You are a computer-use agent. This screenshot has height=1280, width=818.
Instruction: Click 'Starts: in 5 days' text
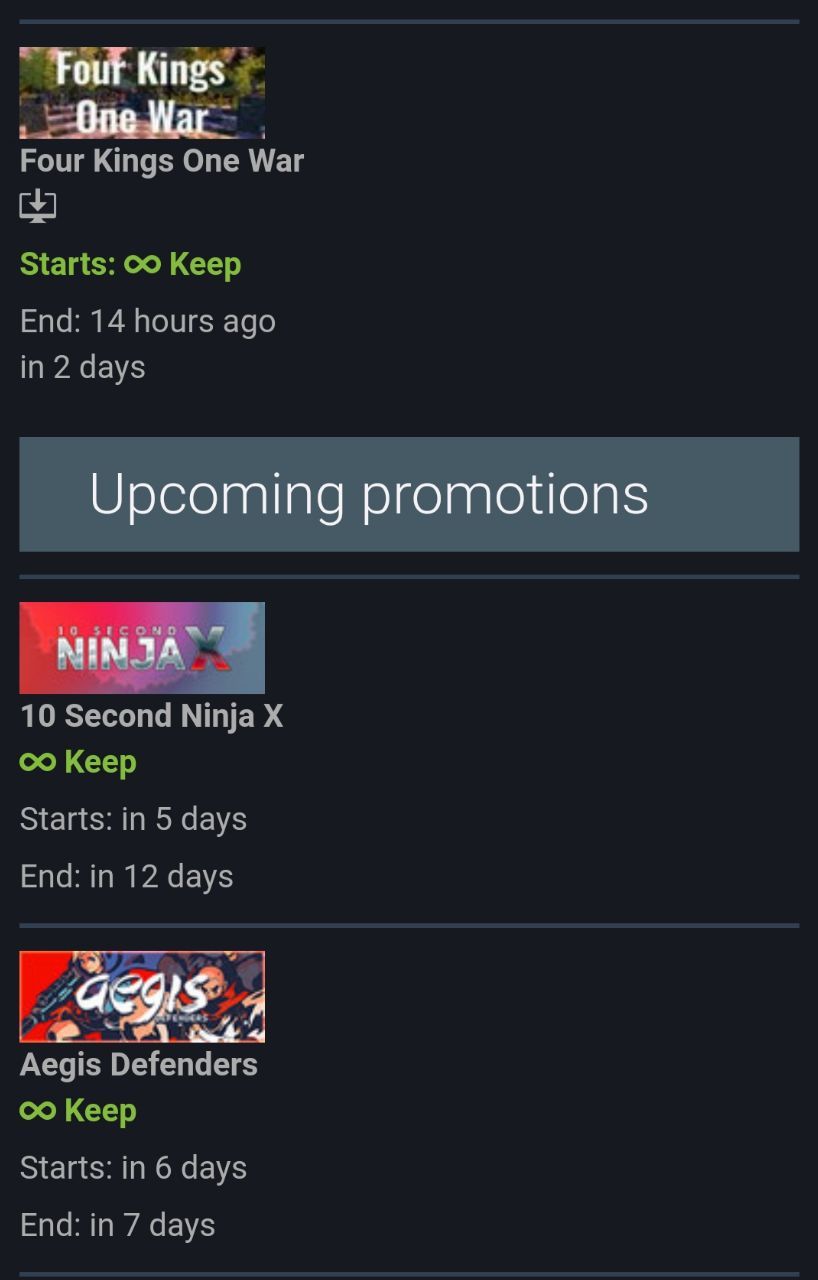(x=133, y=819)
